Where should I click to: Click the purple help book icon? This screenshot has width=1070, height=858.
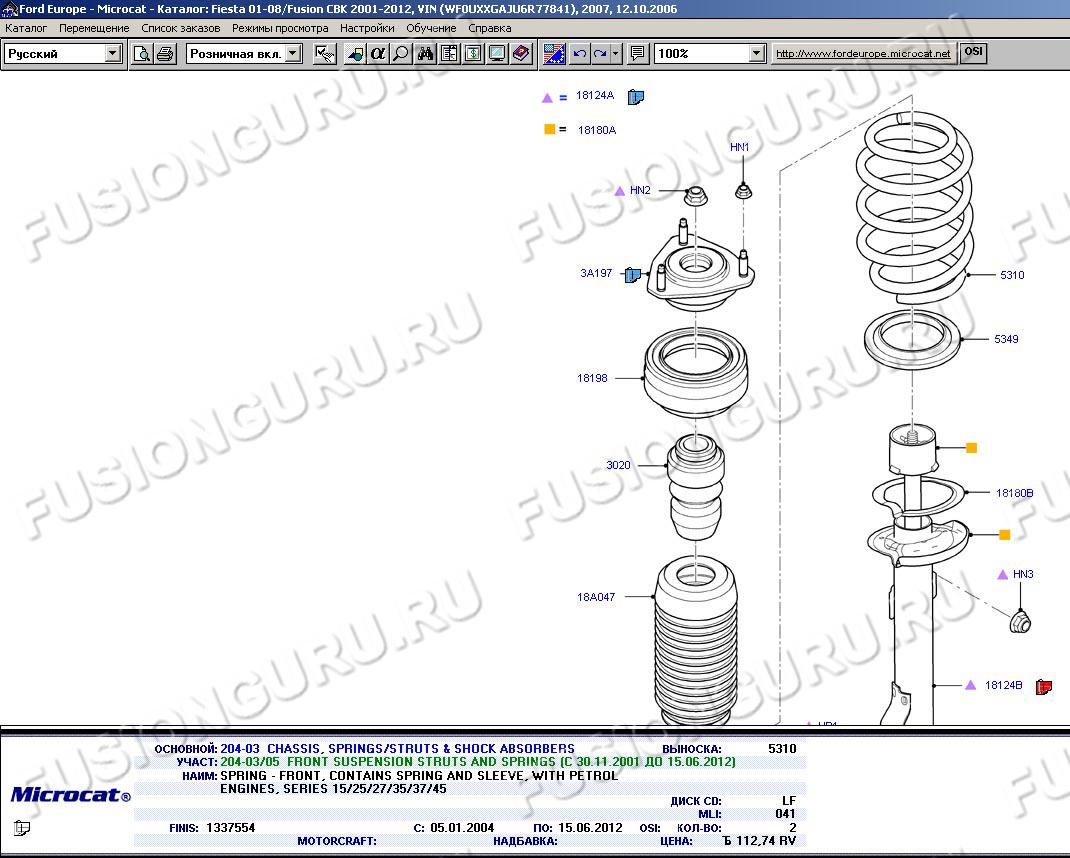(521, 53)
